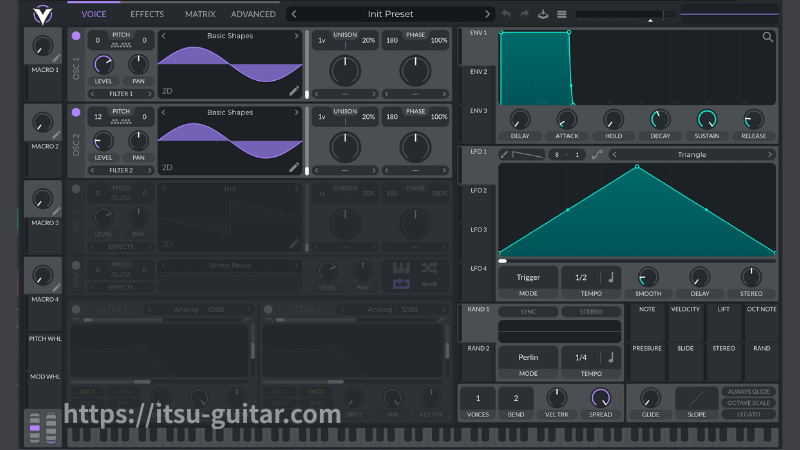
Task: Click the redo arrow icon
Action: (x=524, y=14)
